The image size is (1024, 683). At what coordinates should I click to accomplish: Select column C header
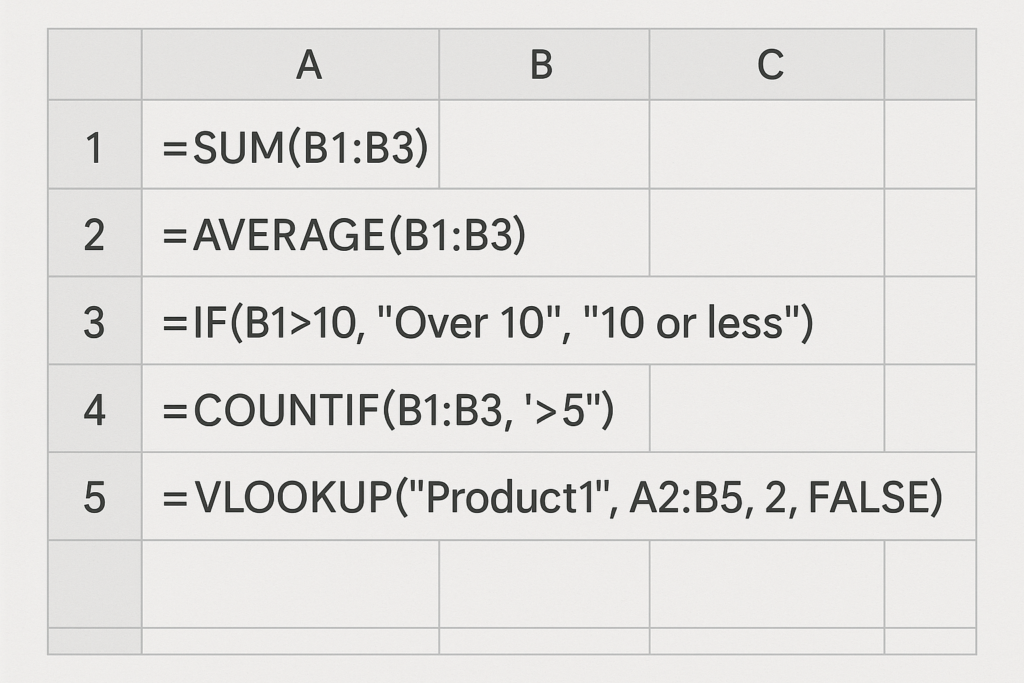click(767, 64)
